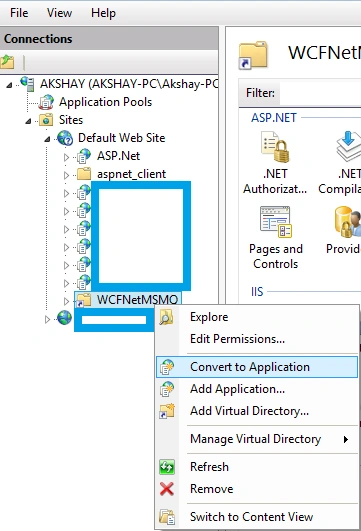Click the Add Virtual Directory icon

coord(167,411)
